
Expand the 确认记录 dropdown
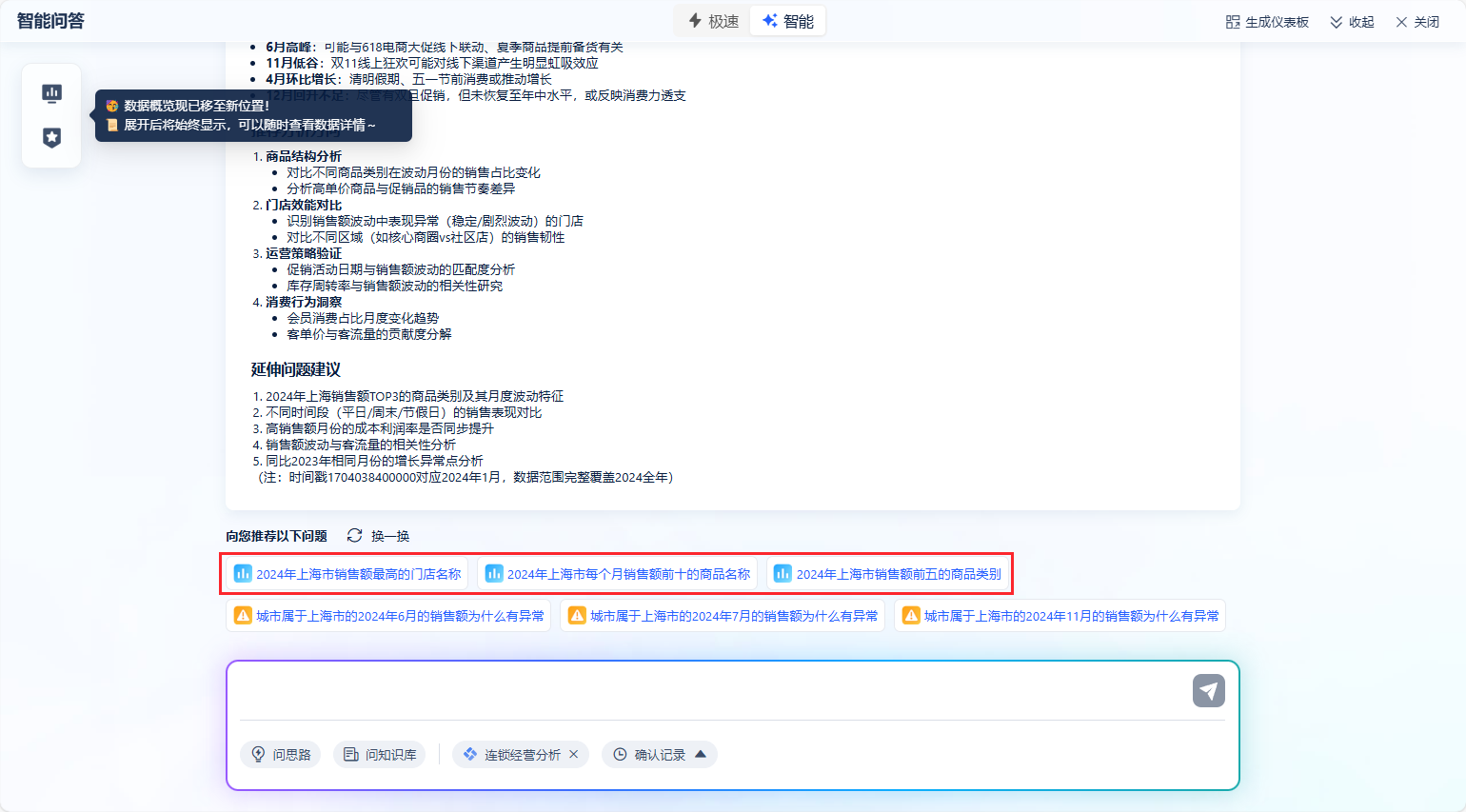click(x=660, y=755)
